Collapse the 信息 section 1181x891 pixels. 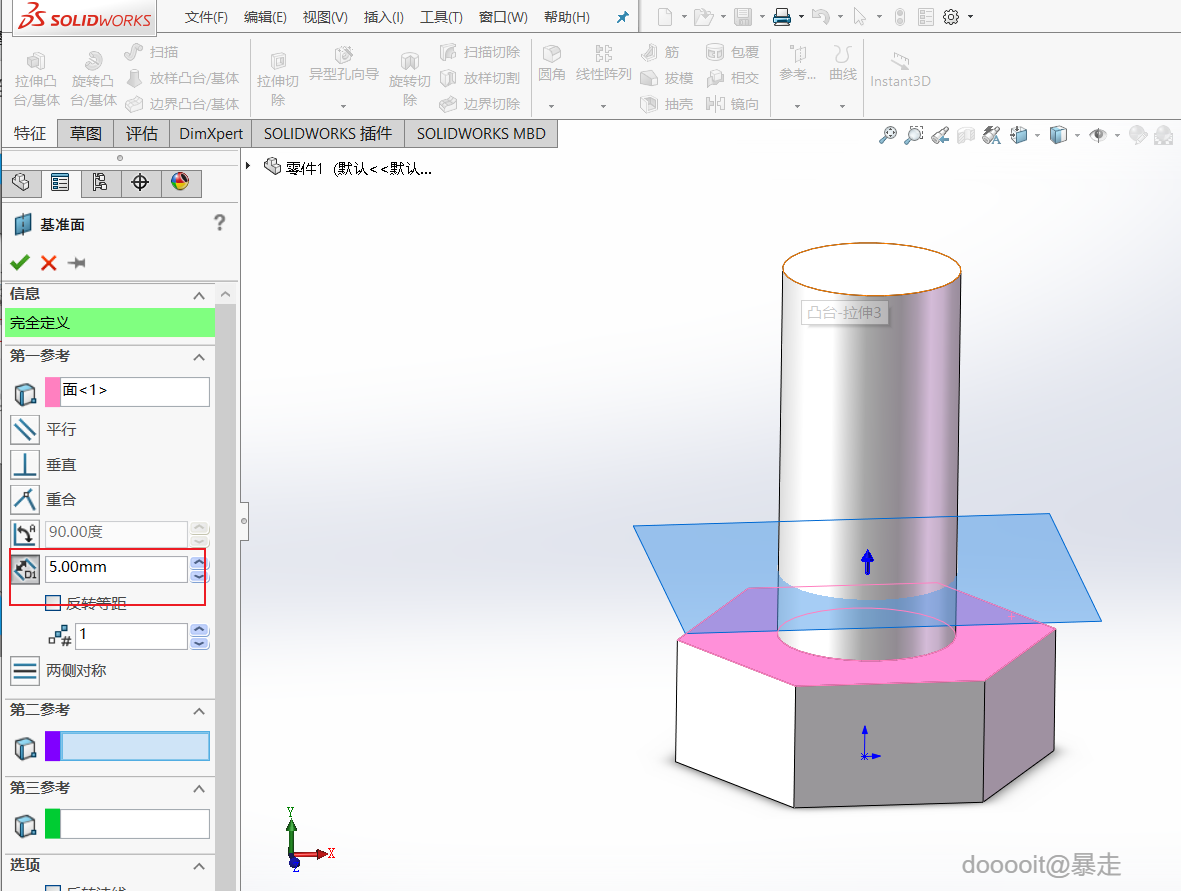pyautogui.click(x=199, y=295)
